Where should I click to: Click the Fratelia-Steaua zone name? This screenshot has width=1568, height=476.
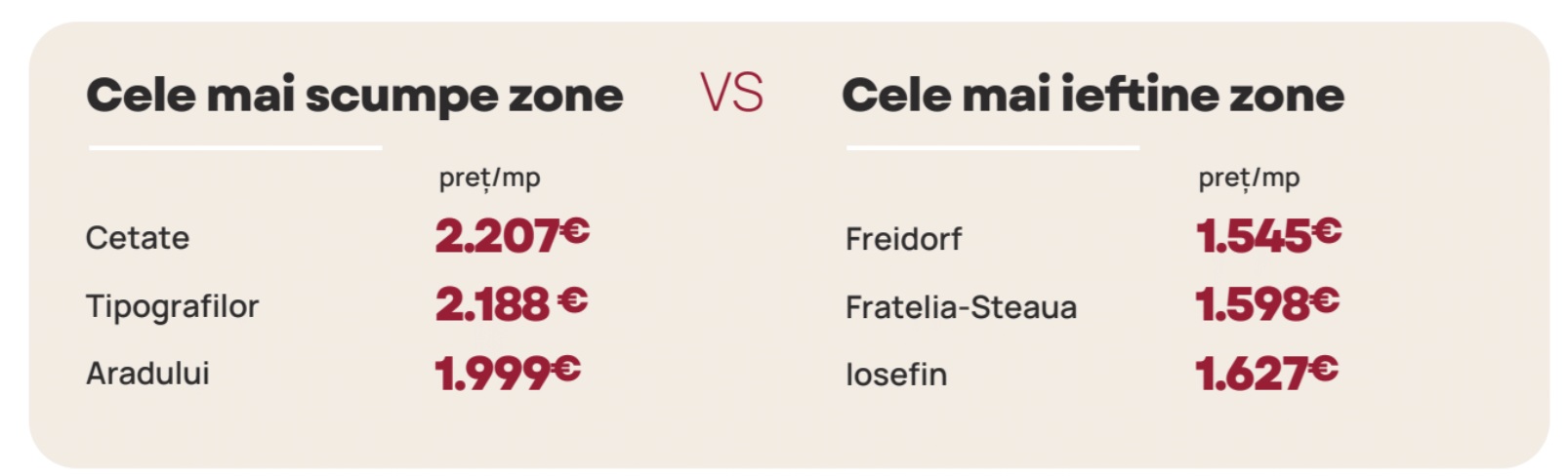(961, 307)
